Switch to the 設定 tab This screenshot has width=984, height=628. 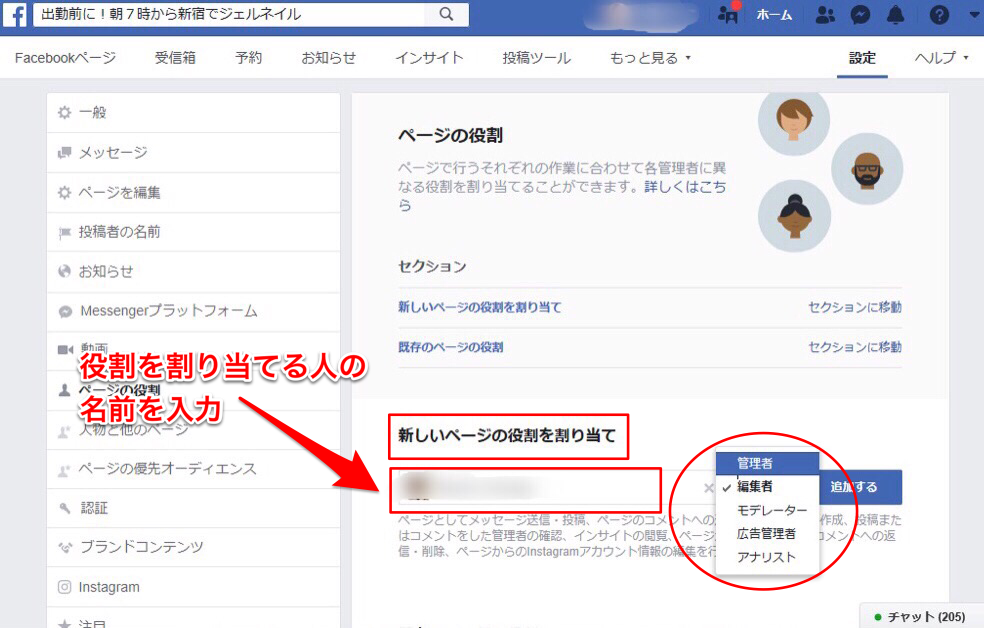click(x=861, y=58)
